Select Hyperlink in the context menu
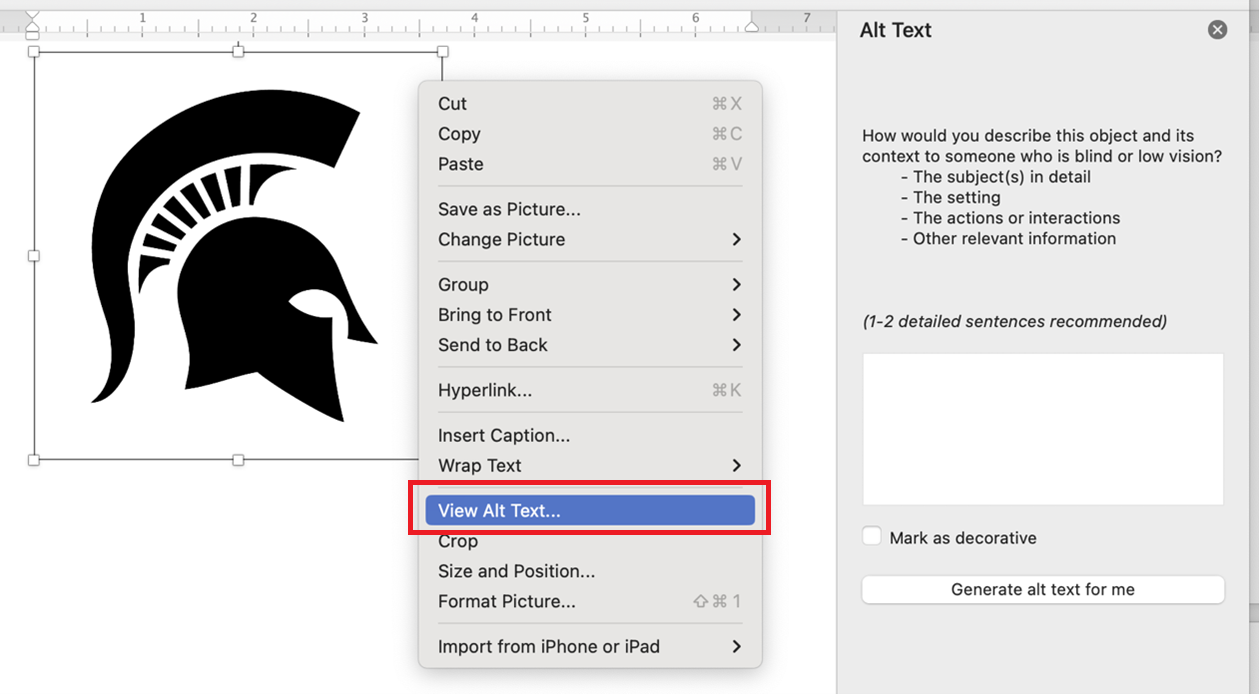 point(485,390)
